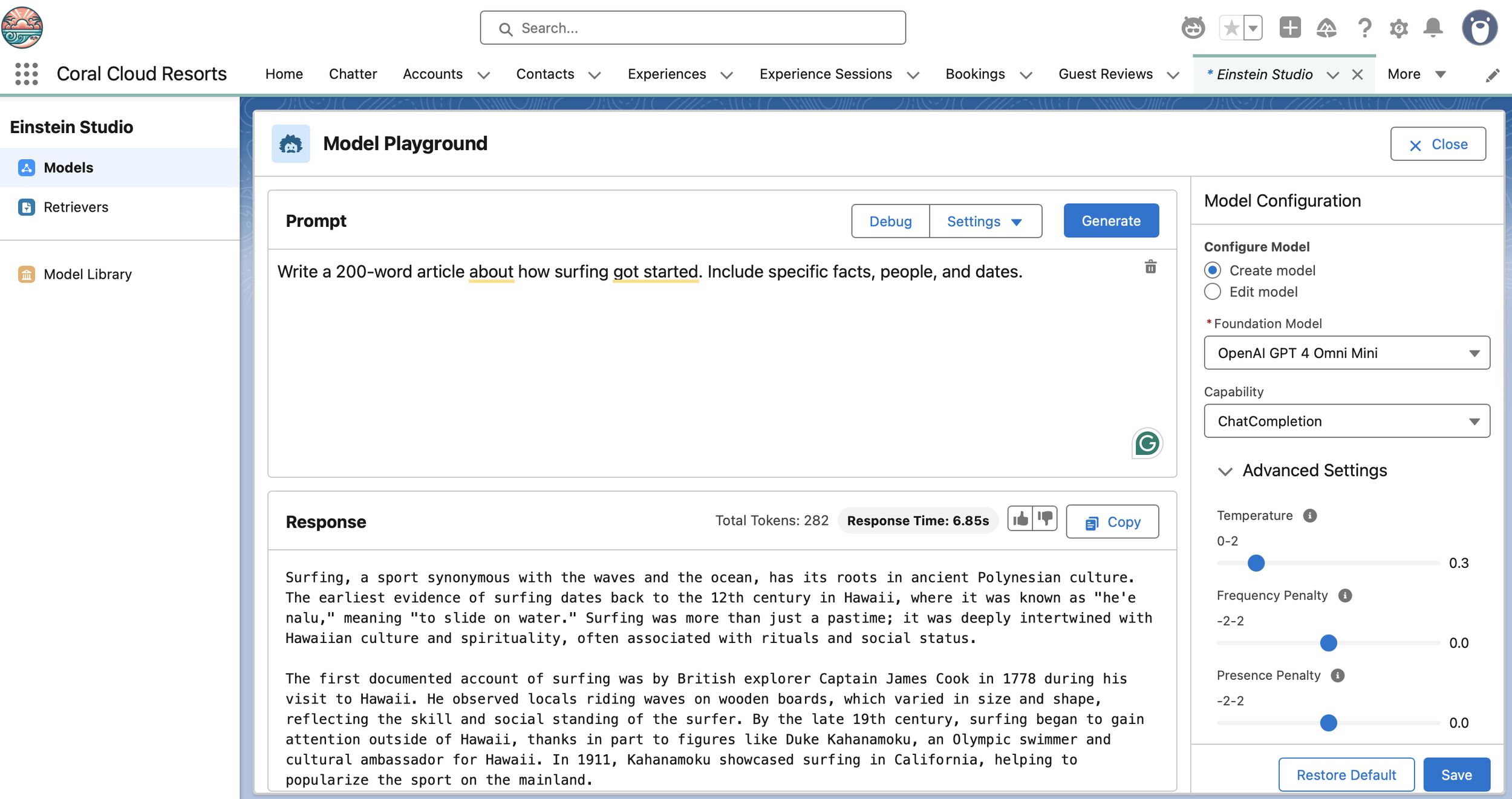Click the Restore Default button
Viewport: 1512px width, 799px height.
point(1346,774)
